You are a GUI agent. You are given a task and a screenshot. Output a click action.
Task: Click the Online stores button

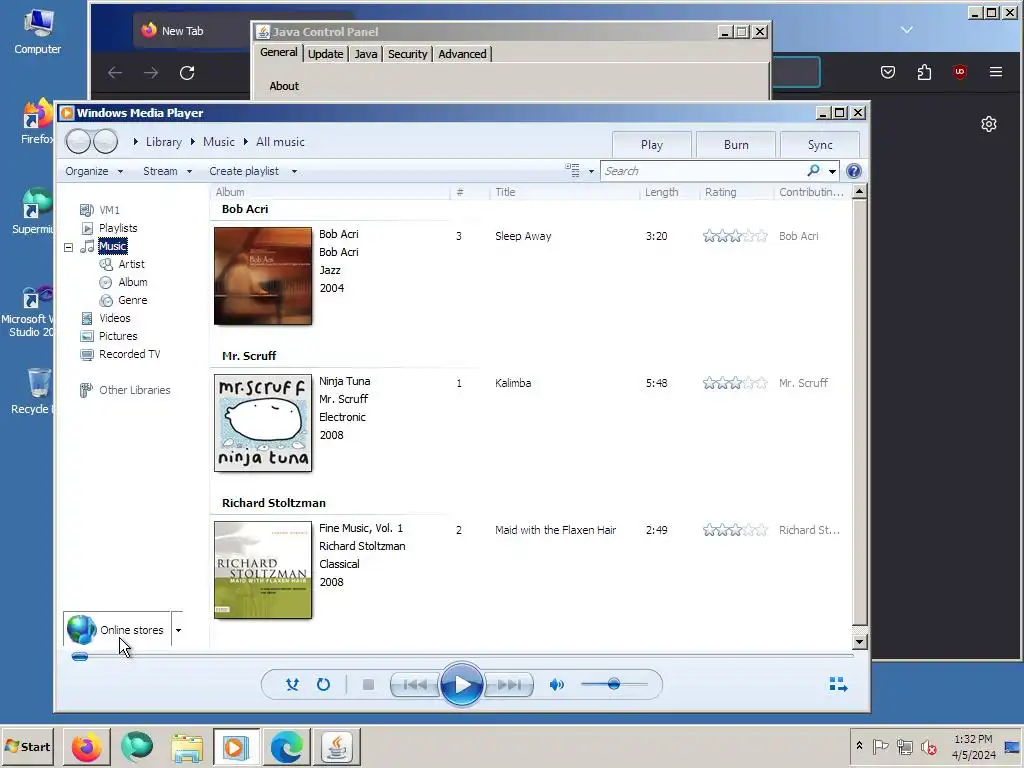click(x=118, y=630)
